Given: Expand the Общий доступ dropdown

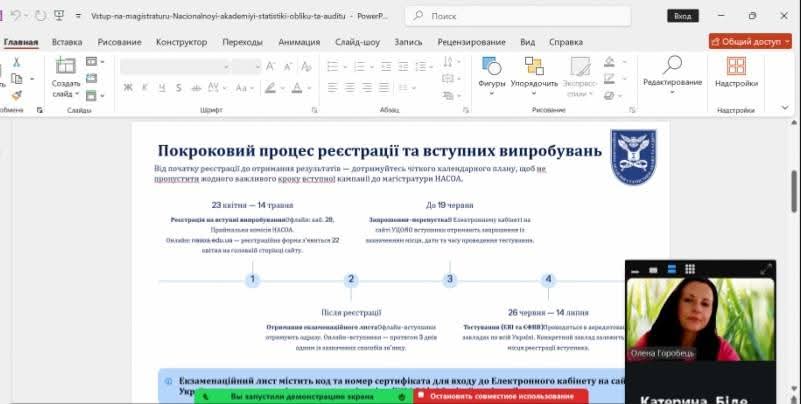Looking at the screenshot, I should coord(785,42).
